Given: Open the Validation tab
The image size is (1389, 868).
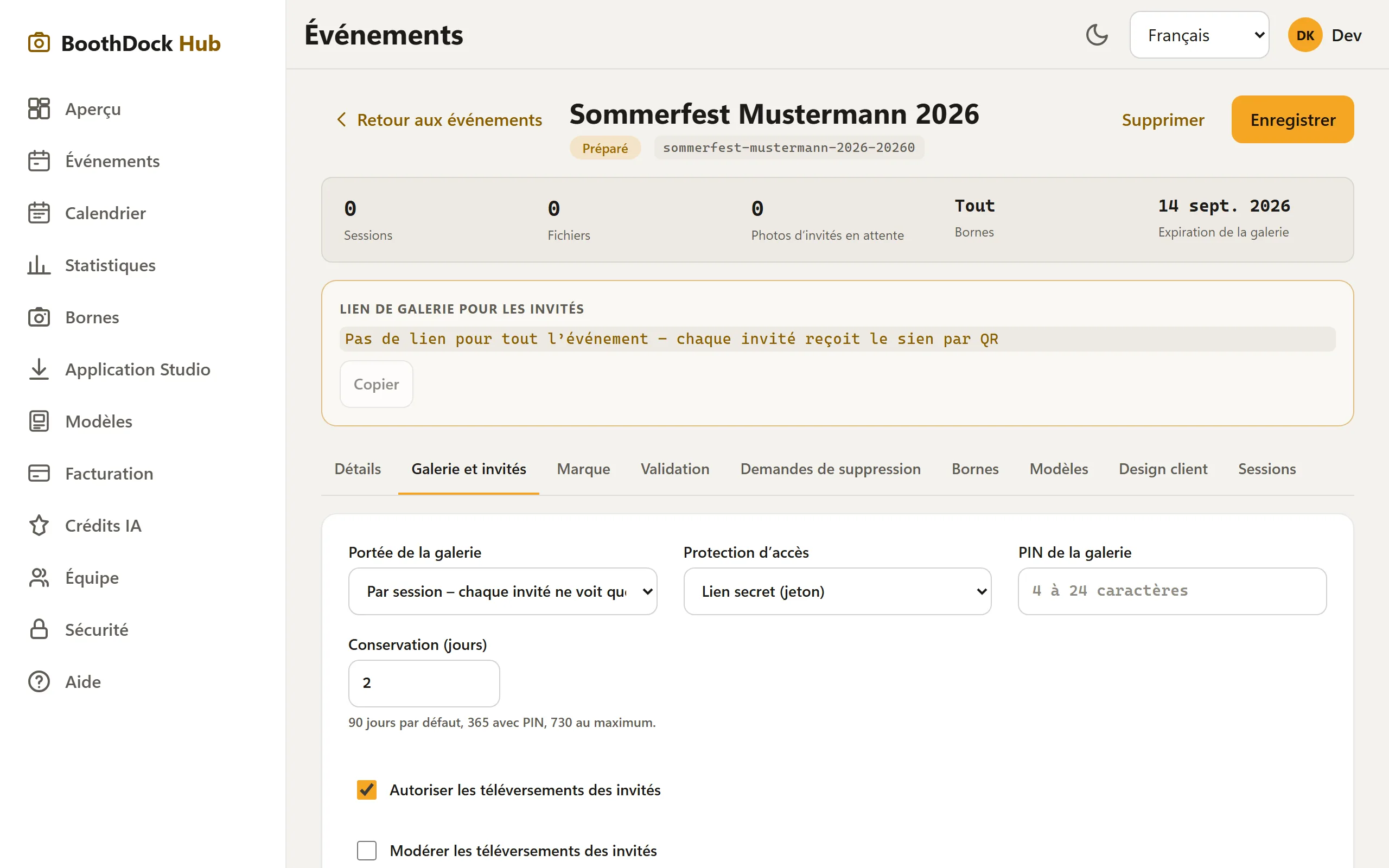Looking at the screenshot, I should (x=675, y=469).
